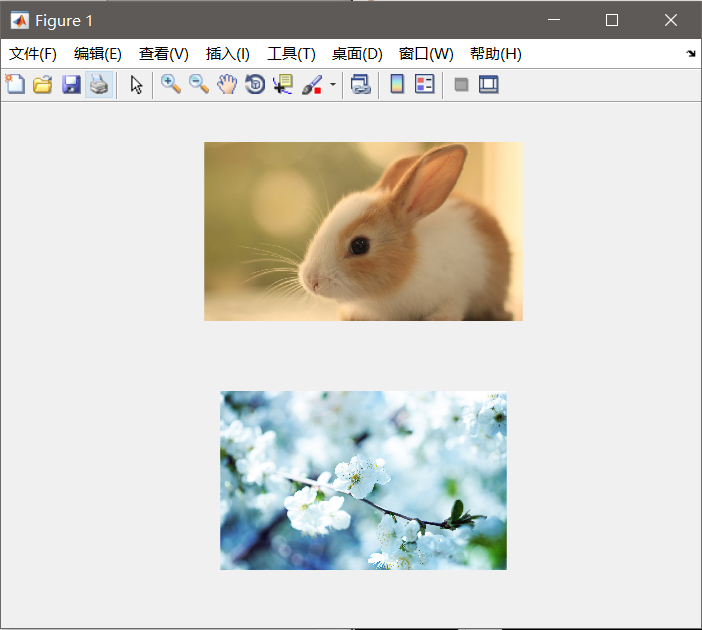Maximize the Figure 1 window
The width and height of the screenshot is (702, 630).
[612, 20]
